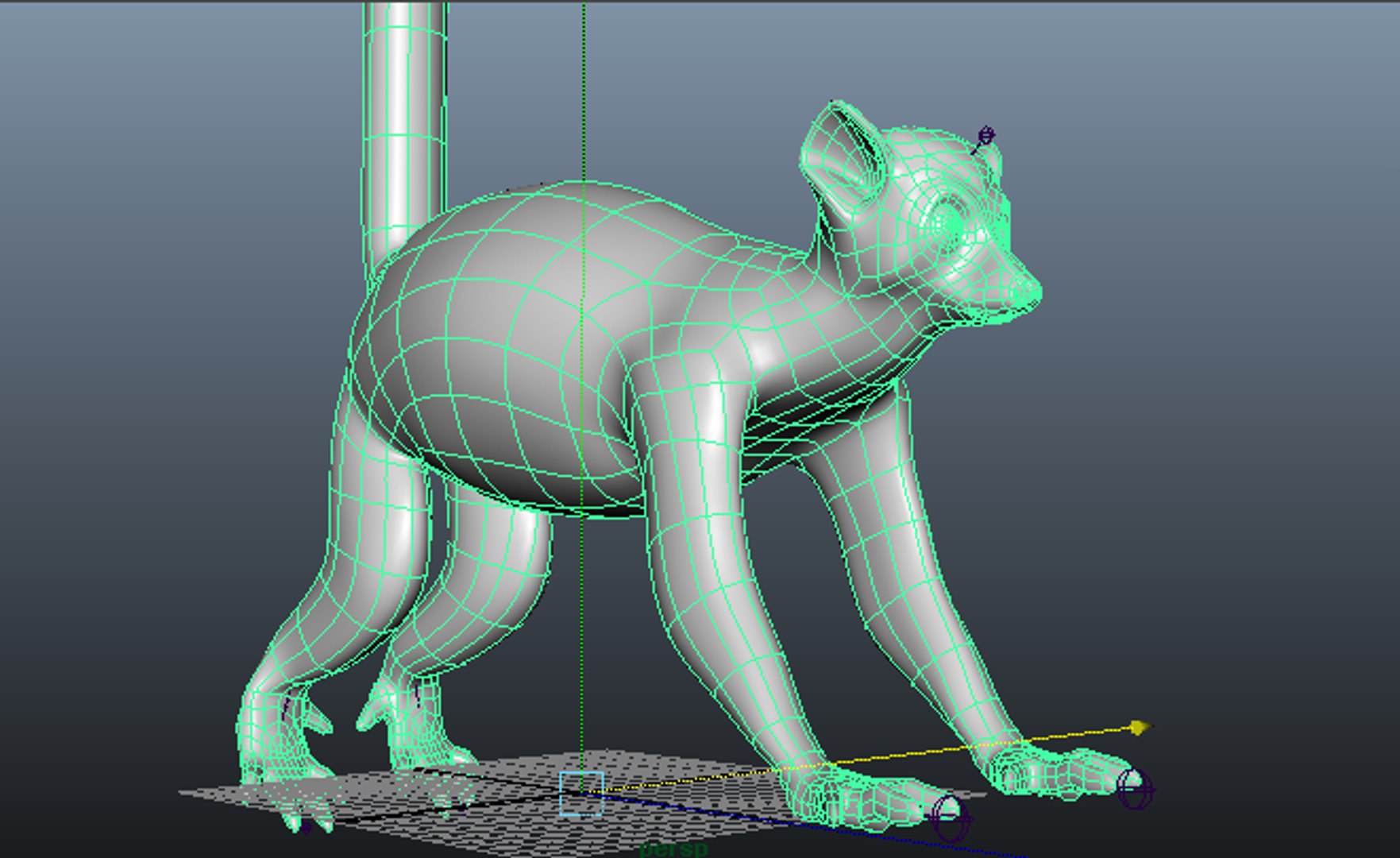
Task: Select the small purple head control above the lemur's head
Action: point(985,137)
